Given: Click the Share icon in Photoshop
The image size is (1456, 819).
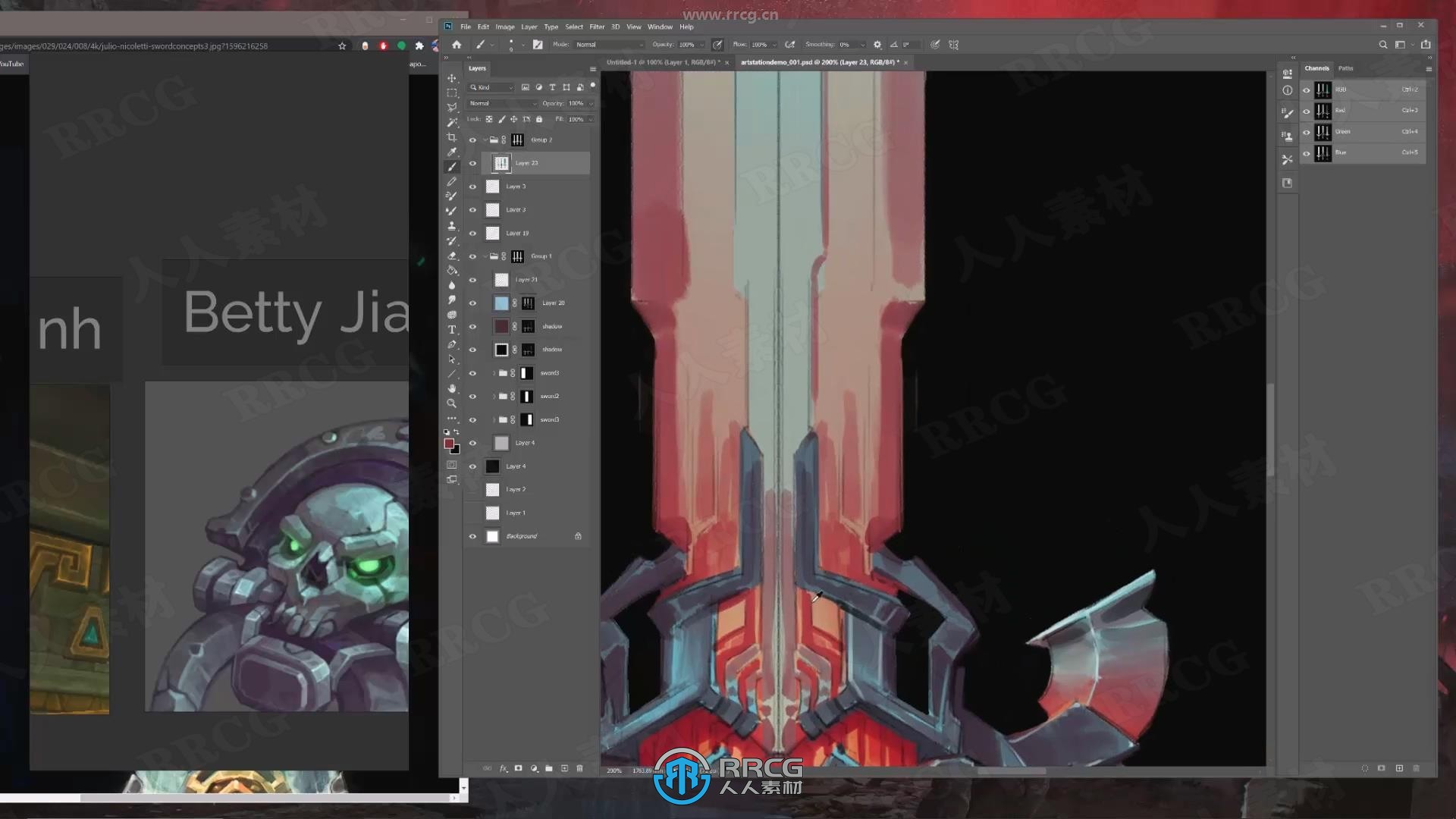Looking at the screenshot, I should [1426, 45].
